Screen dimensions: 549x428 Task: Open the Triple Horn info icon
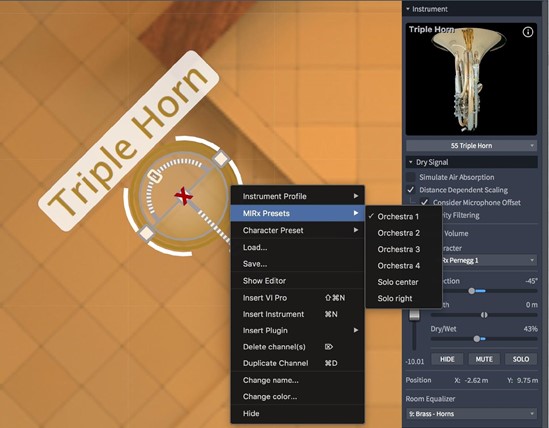point(528,32)
